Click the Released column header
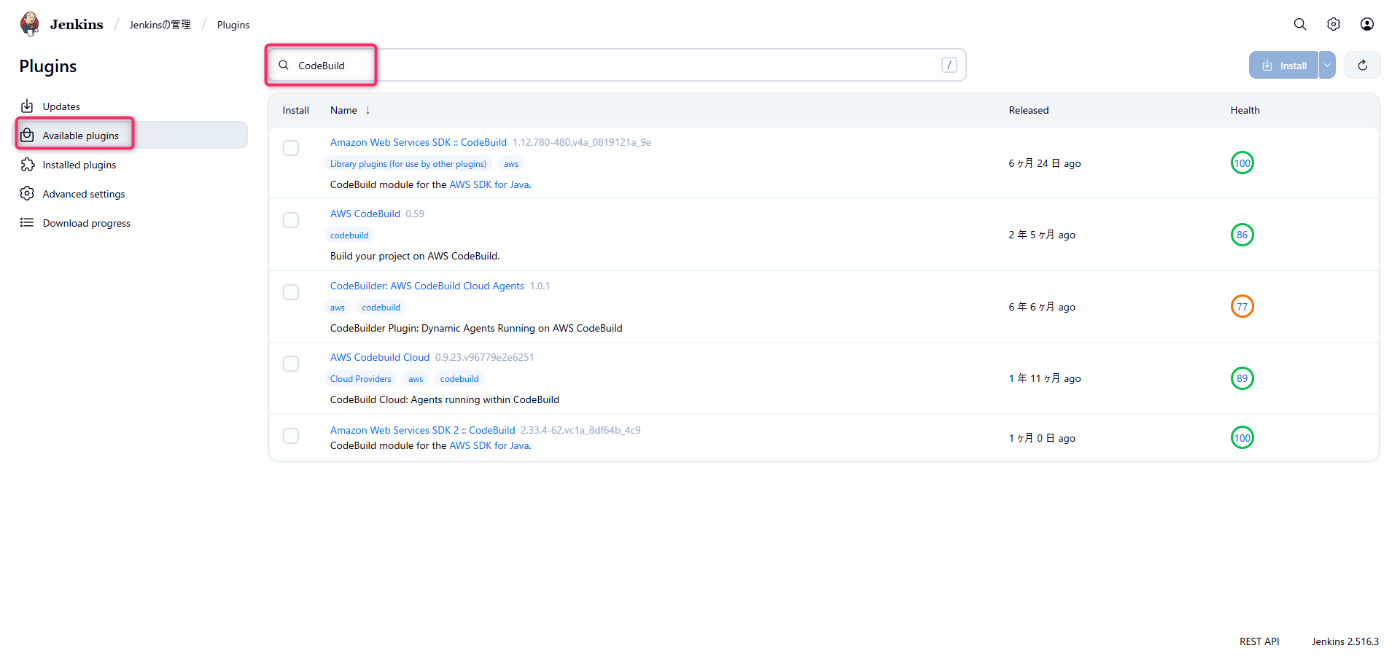Image resolution: width=1400 pixels, height=664 pixels. coord(1028,110)
